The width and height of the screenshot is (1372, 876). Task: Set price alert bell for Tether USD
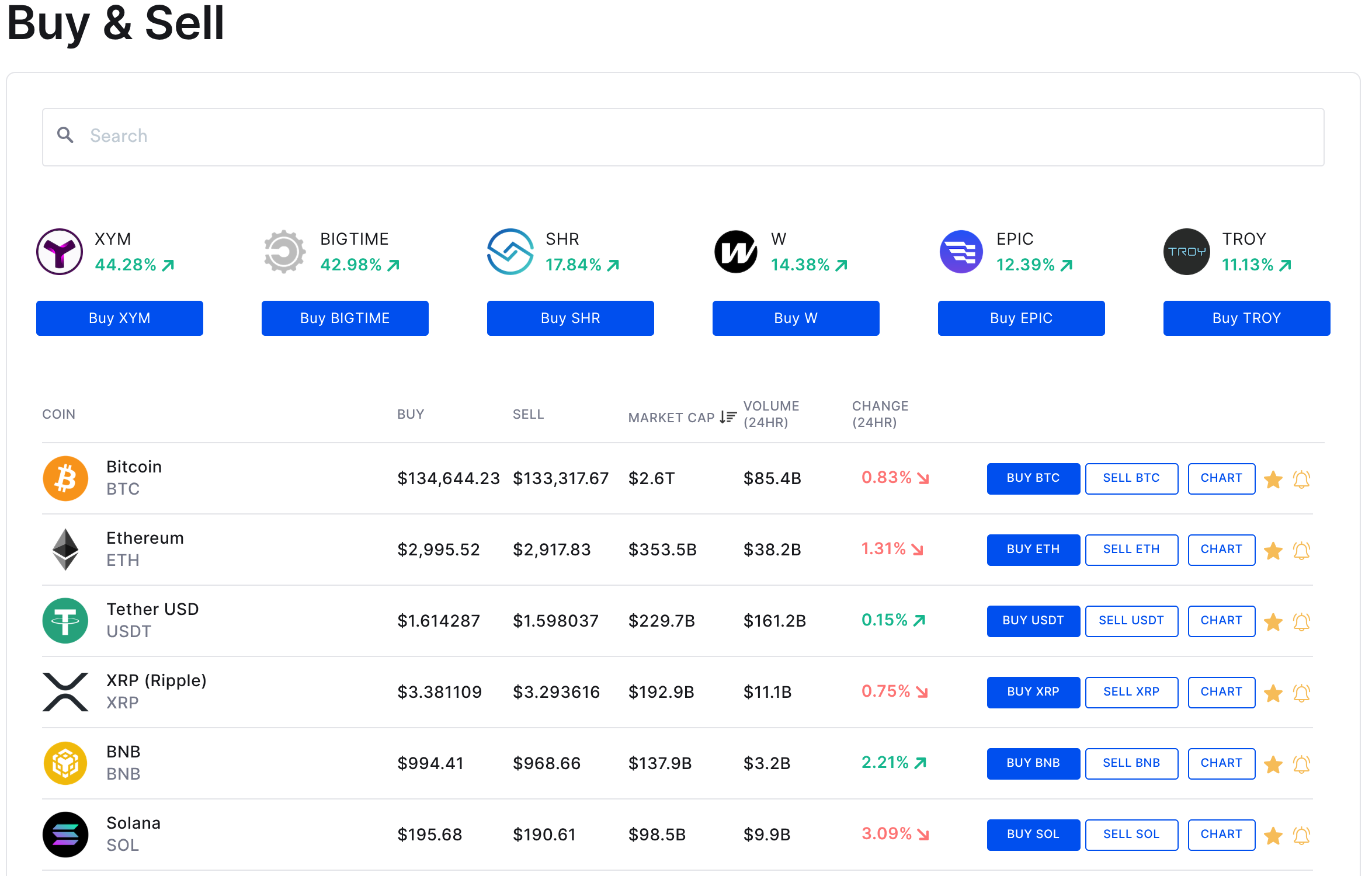click(x=1301, y=622)
